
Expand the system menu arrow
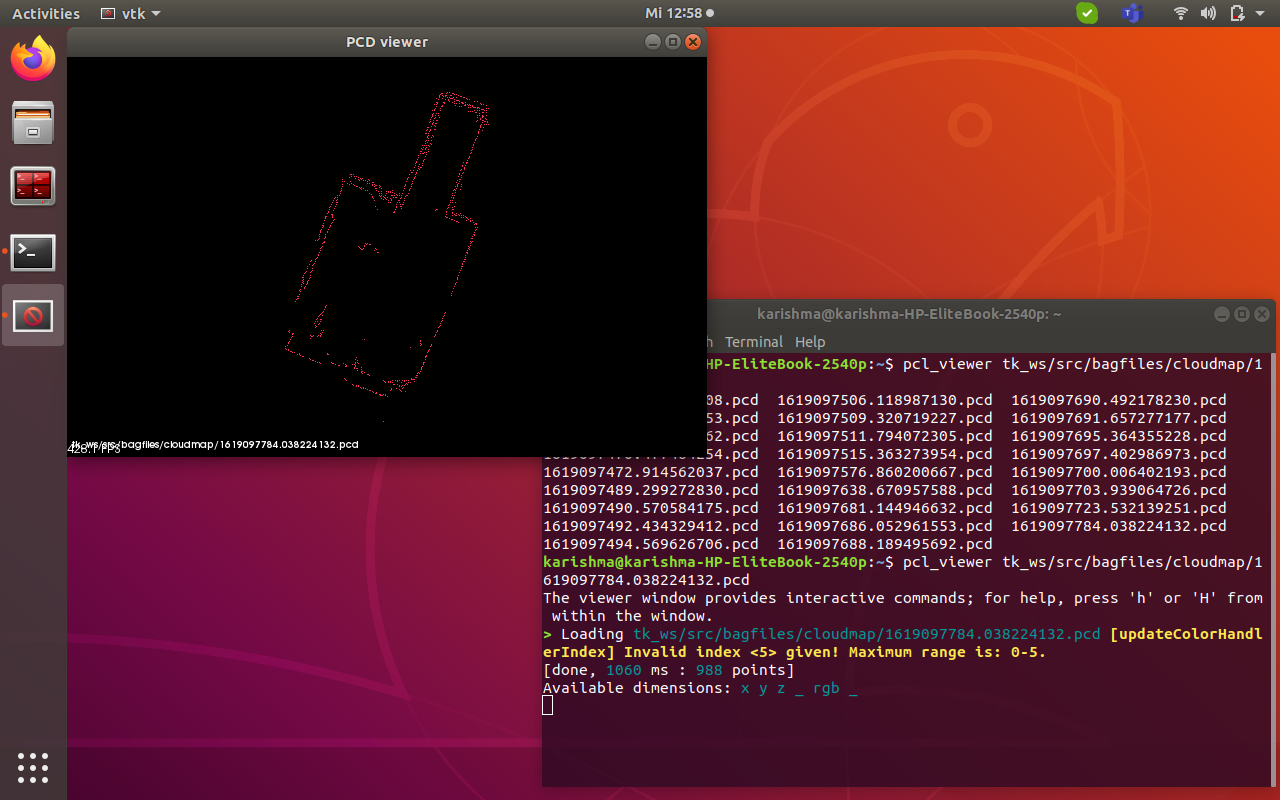click(1261, 13)
